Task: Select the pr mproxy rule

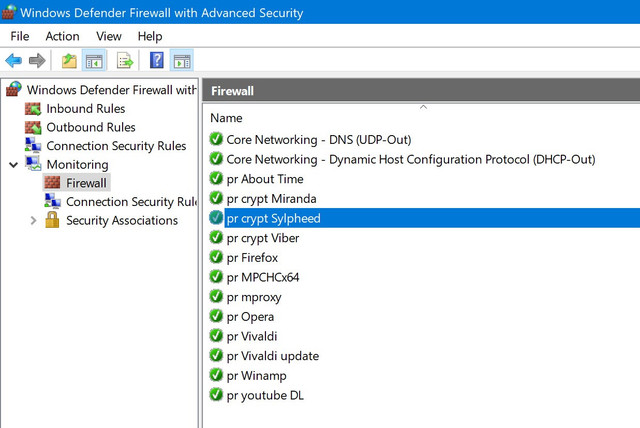Action: coord(254,297)
